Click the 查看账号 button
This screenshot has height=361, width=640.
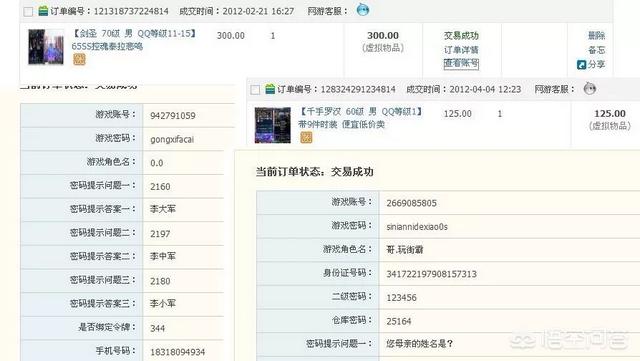tap(461, 64)
